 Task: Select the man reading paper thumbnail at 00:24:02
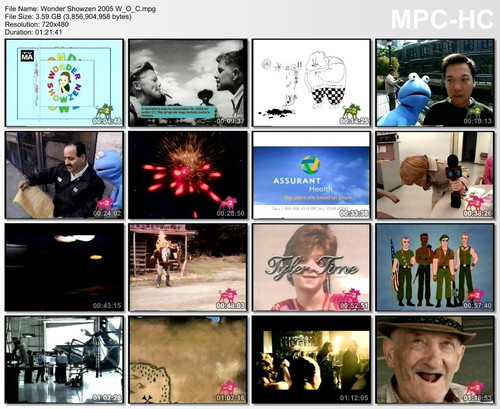(64, 175)
